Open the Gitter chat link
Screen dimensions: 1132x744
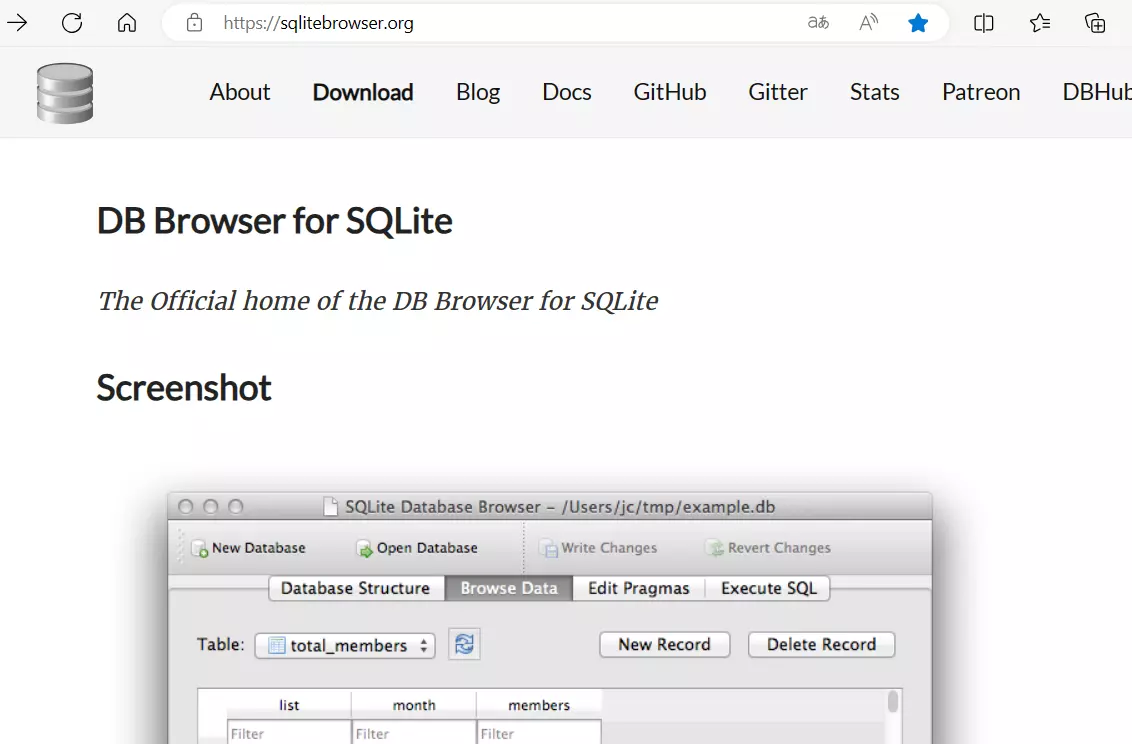(778, 92)
